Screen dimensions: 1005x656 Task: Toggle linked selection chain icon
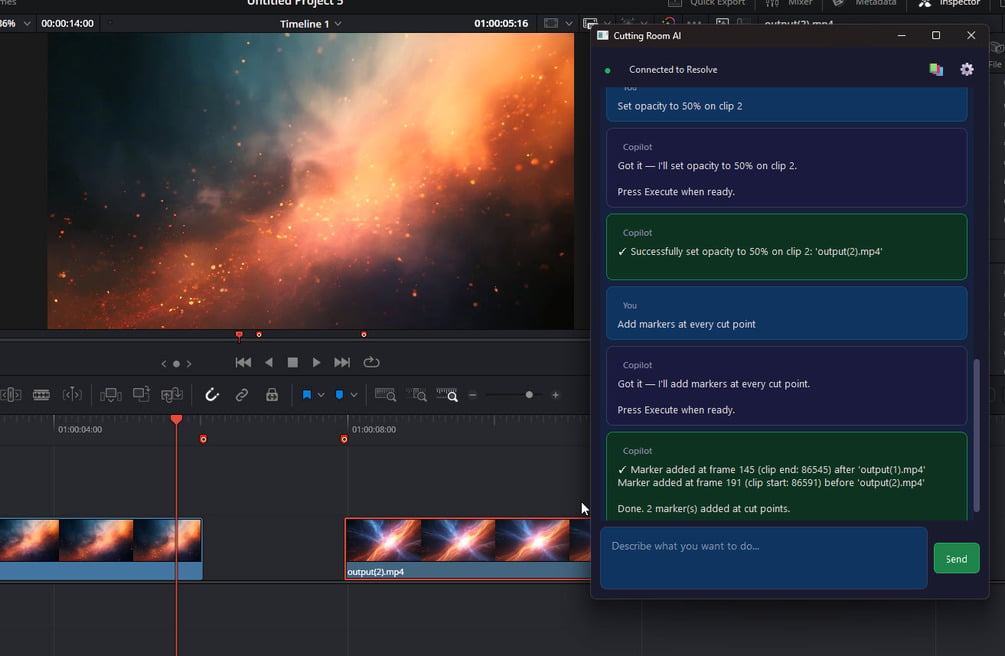coord(242,395)
